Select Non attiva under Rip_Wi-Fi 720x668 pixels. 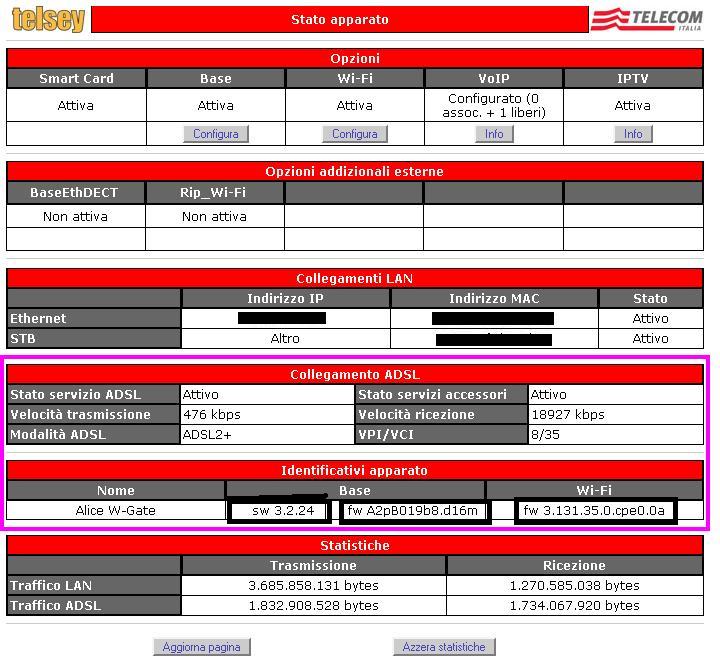click(214, 216)
